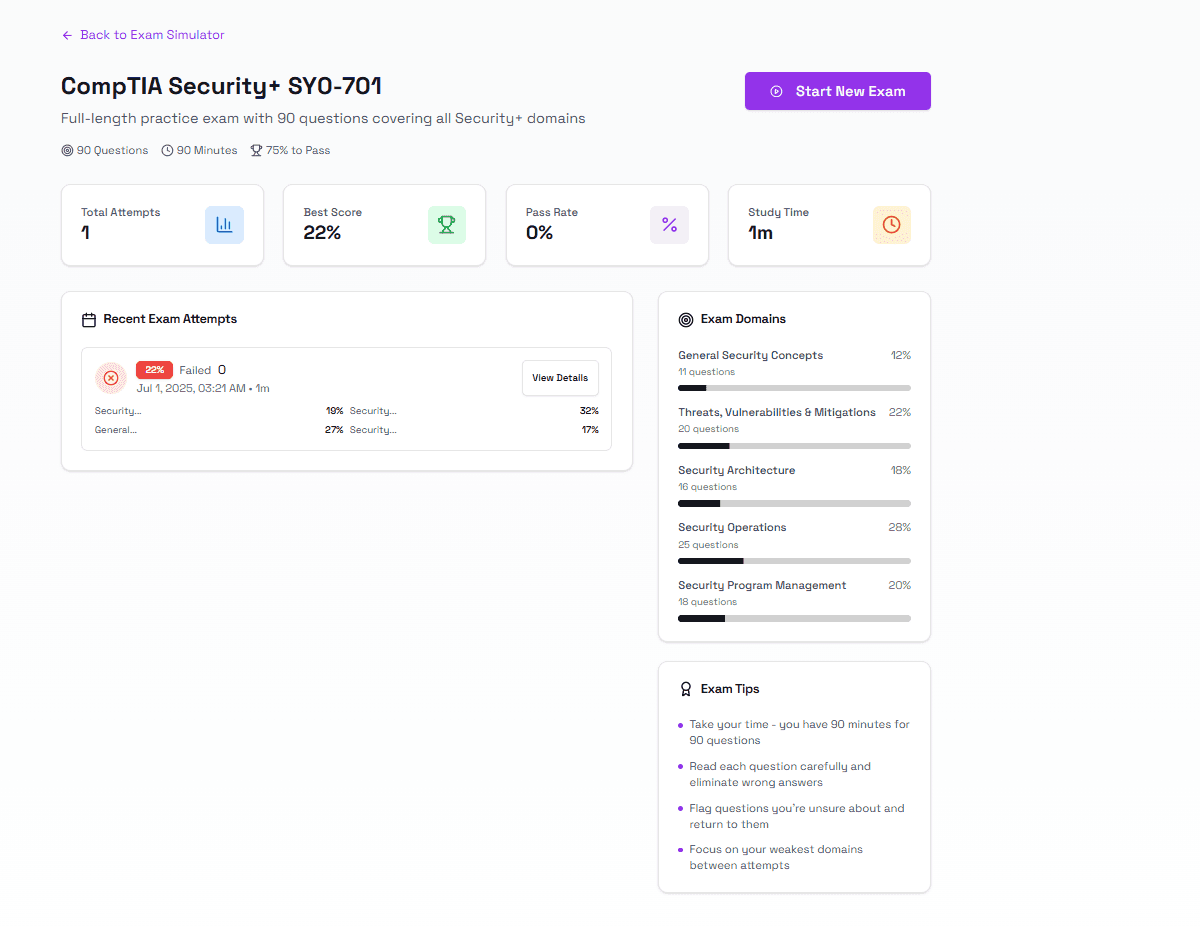
Task: Select the Security Program Management domain
Action: point(762,585)
